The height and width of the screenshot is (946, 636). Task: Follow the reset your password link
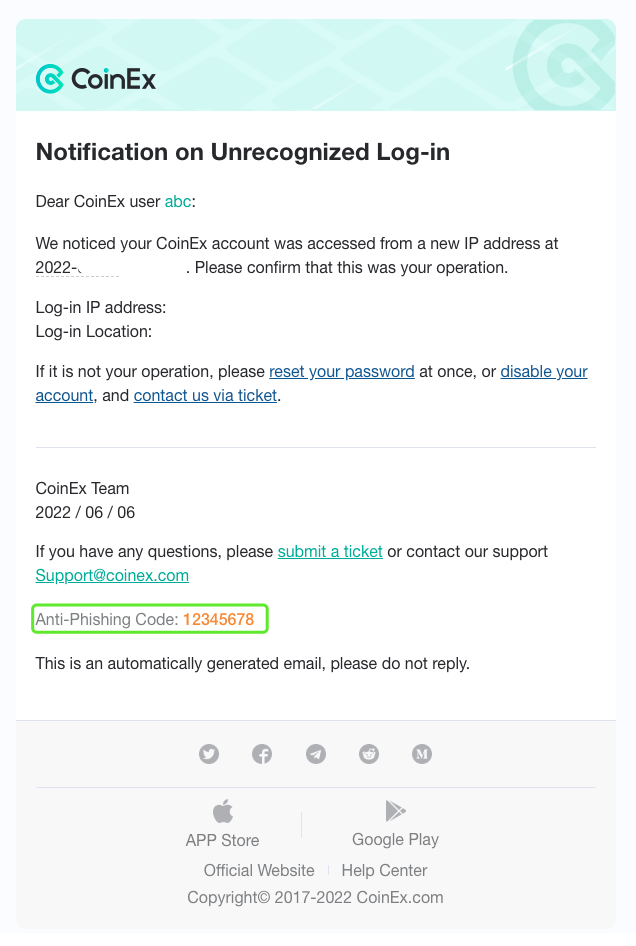tap(342, 372)
